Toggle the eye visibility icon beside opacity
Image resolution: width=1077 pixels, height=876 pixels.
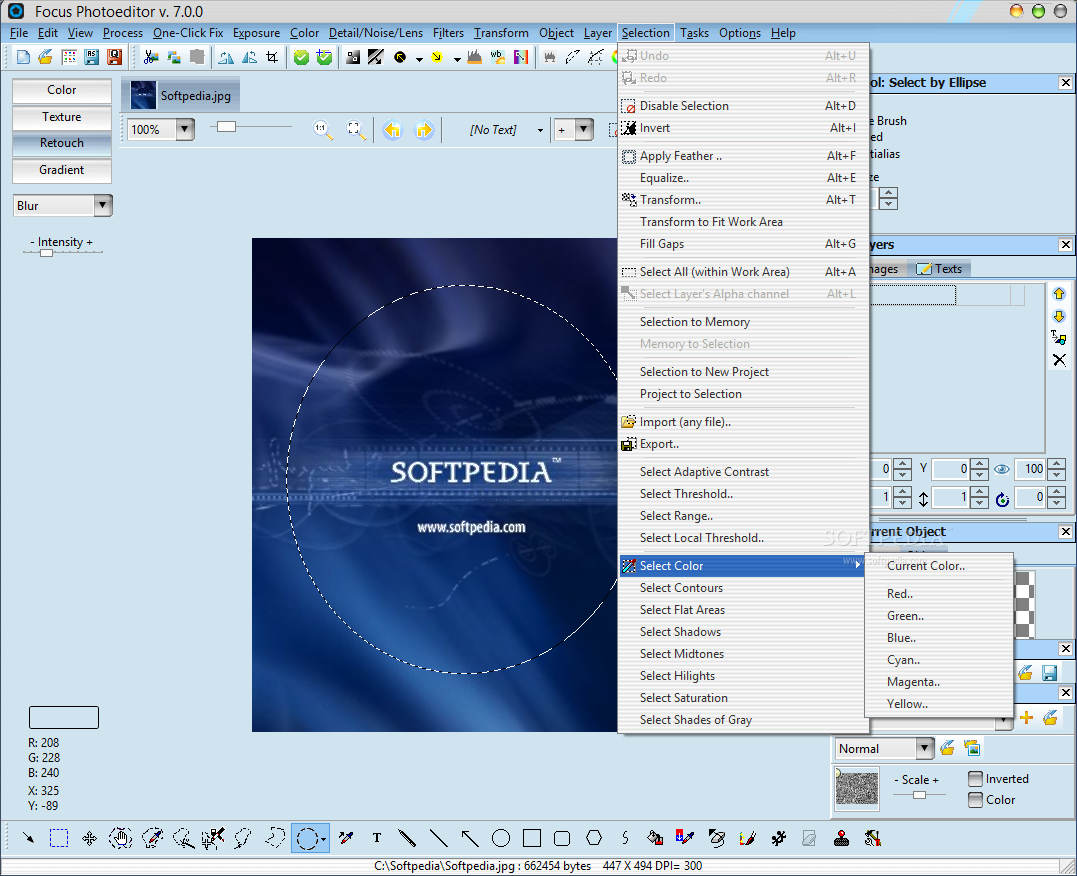(1002, 469)
